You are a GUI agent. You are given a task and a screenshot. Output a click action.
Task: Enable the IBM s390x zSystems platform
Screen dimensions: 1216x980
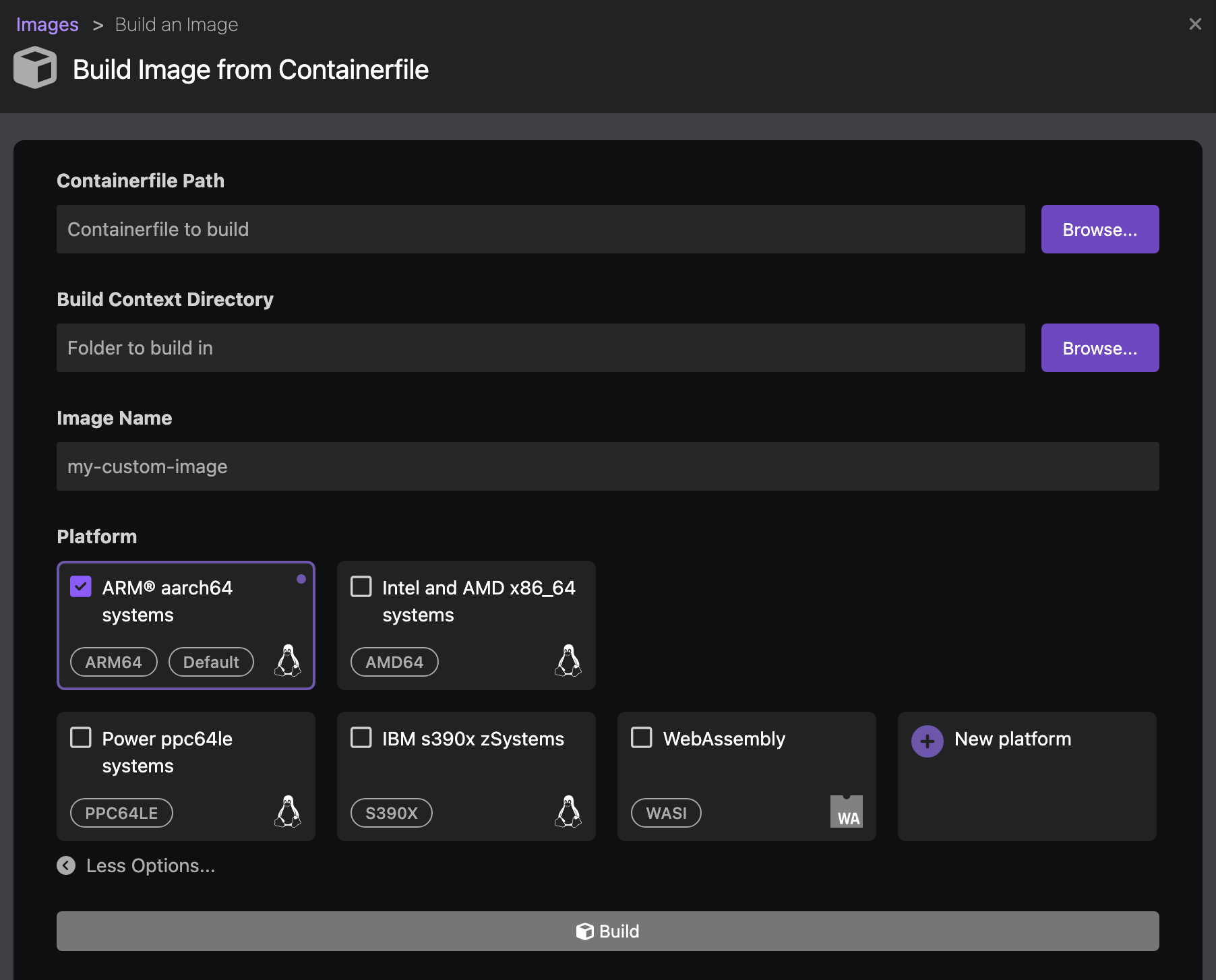361,738
